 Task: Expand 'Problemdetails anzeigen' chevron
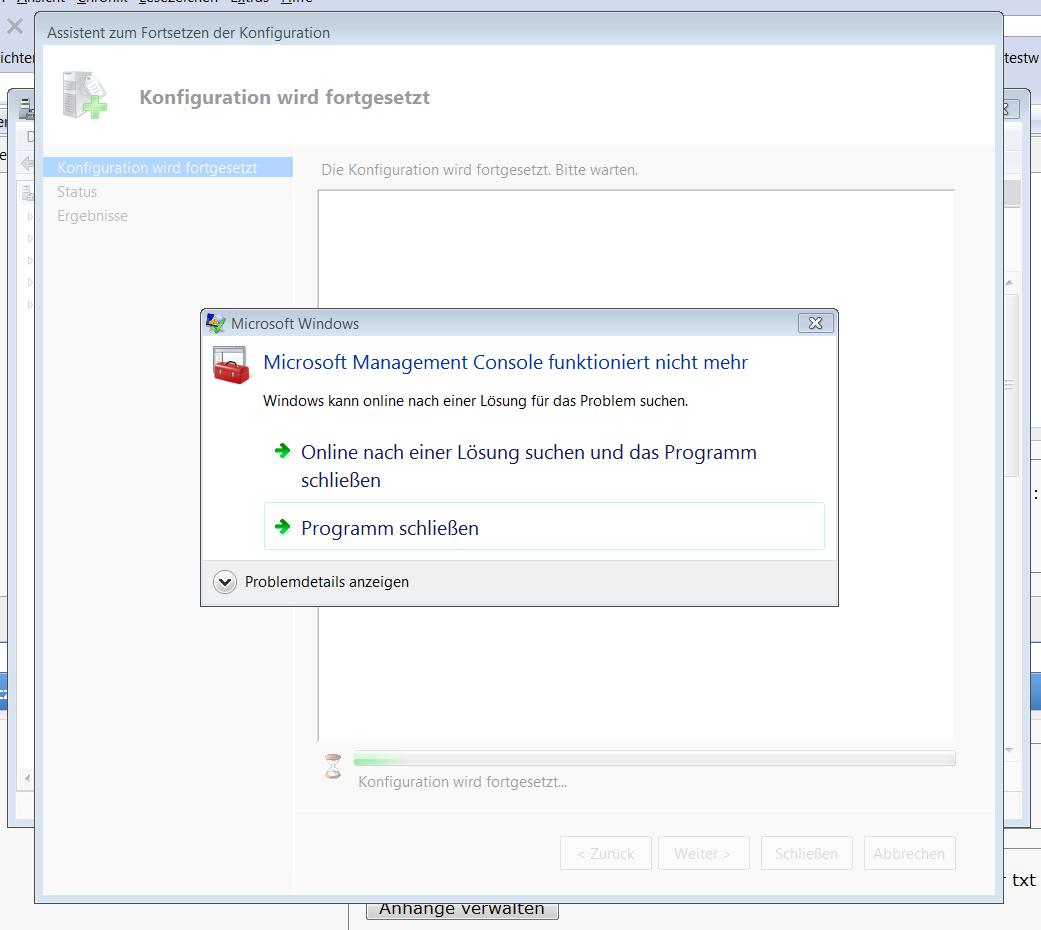[225, 582]
